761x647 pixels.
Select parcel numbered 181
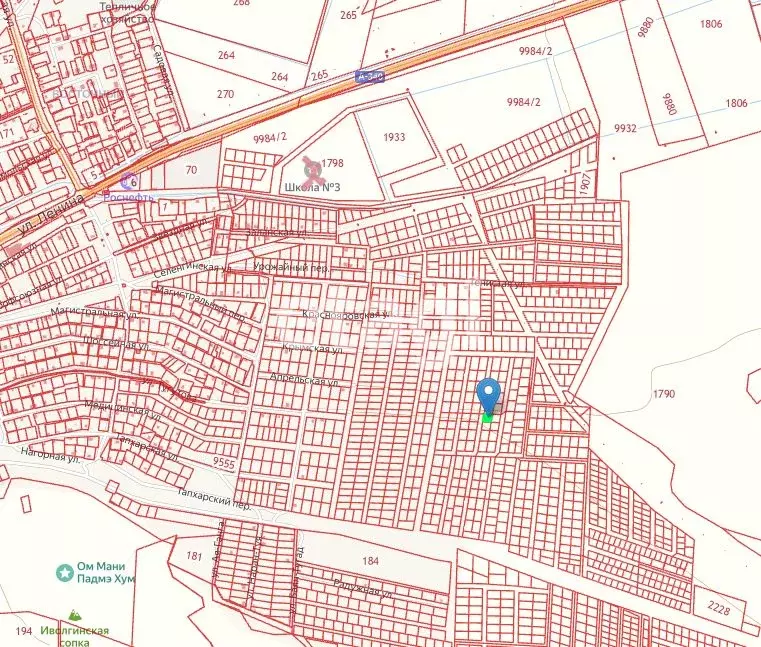point(194,554)
